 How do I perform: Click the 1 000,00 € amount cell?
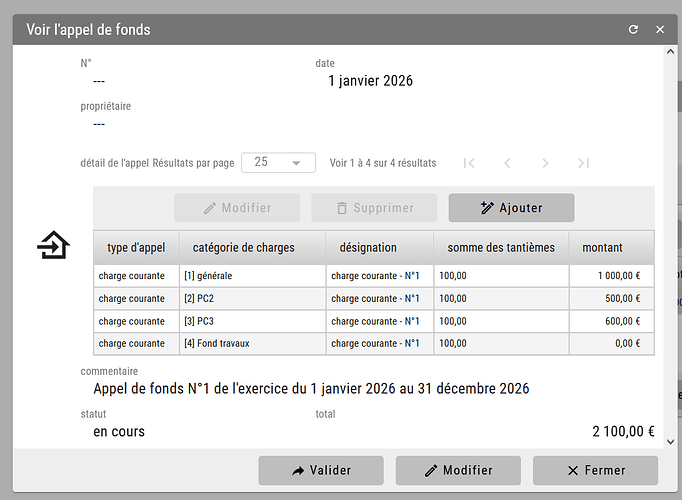(612, 276)
